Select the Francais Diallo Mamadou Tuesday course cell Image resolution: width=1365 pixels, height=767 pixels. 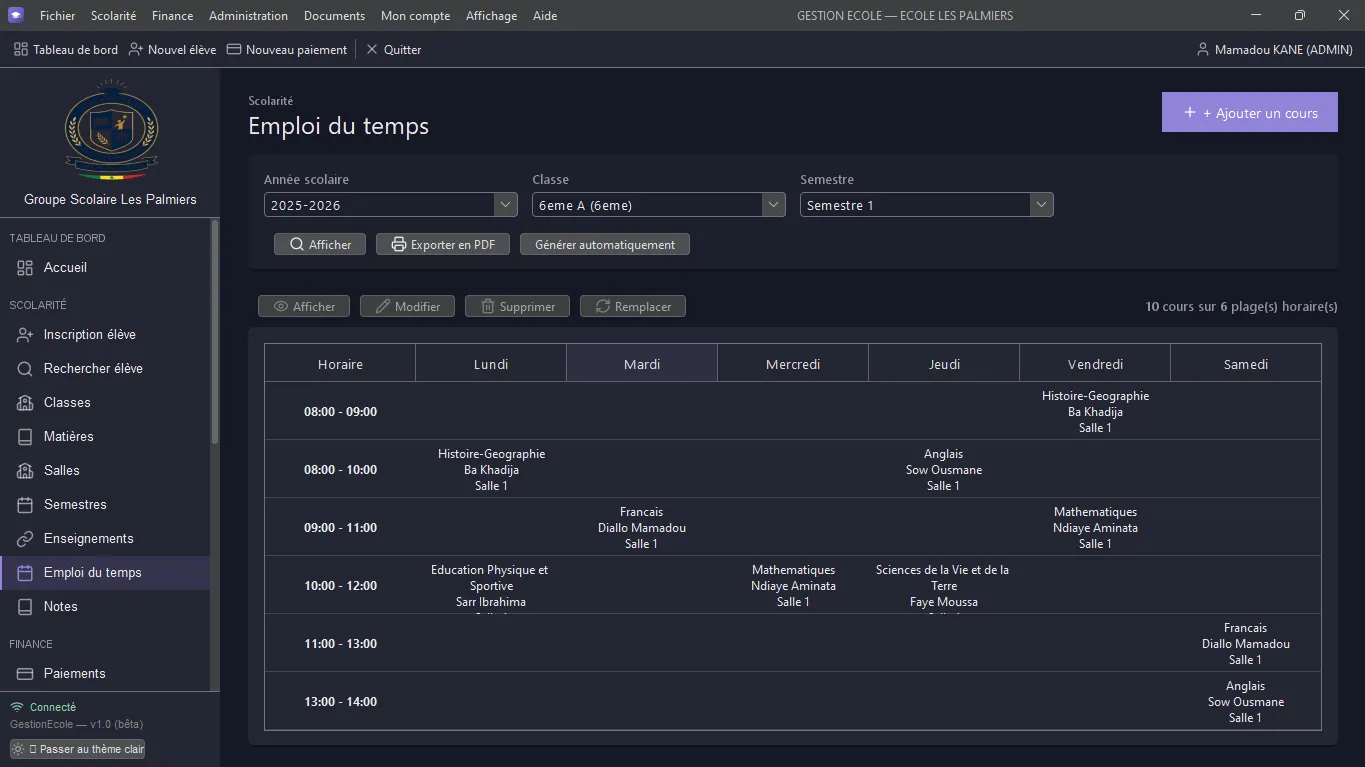pos(642,527)
